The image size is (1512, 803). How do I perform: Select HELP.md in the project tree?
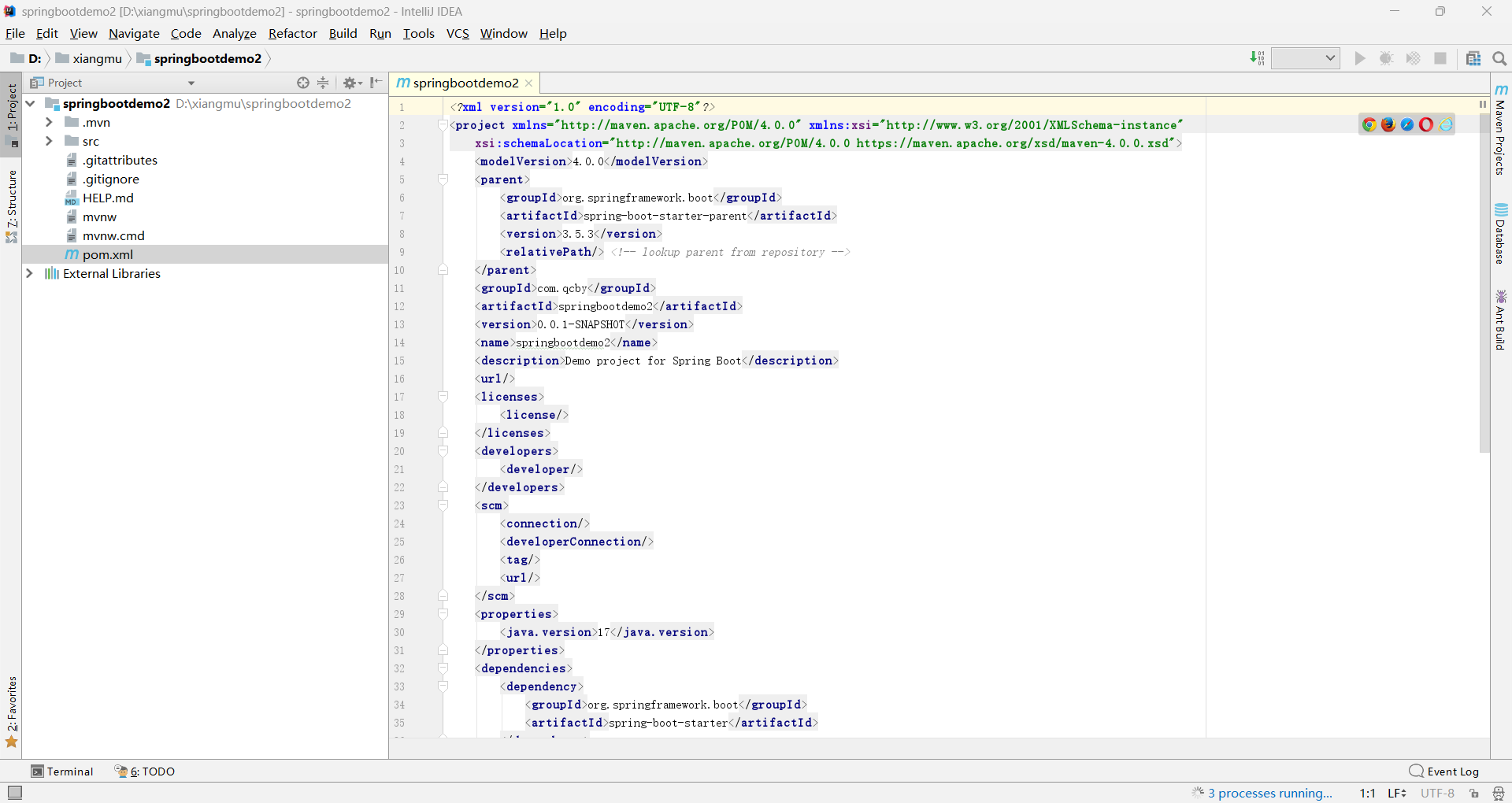click(x=108, y=198)
